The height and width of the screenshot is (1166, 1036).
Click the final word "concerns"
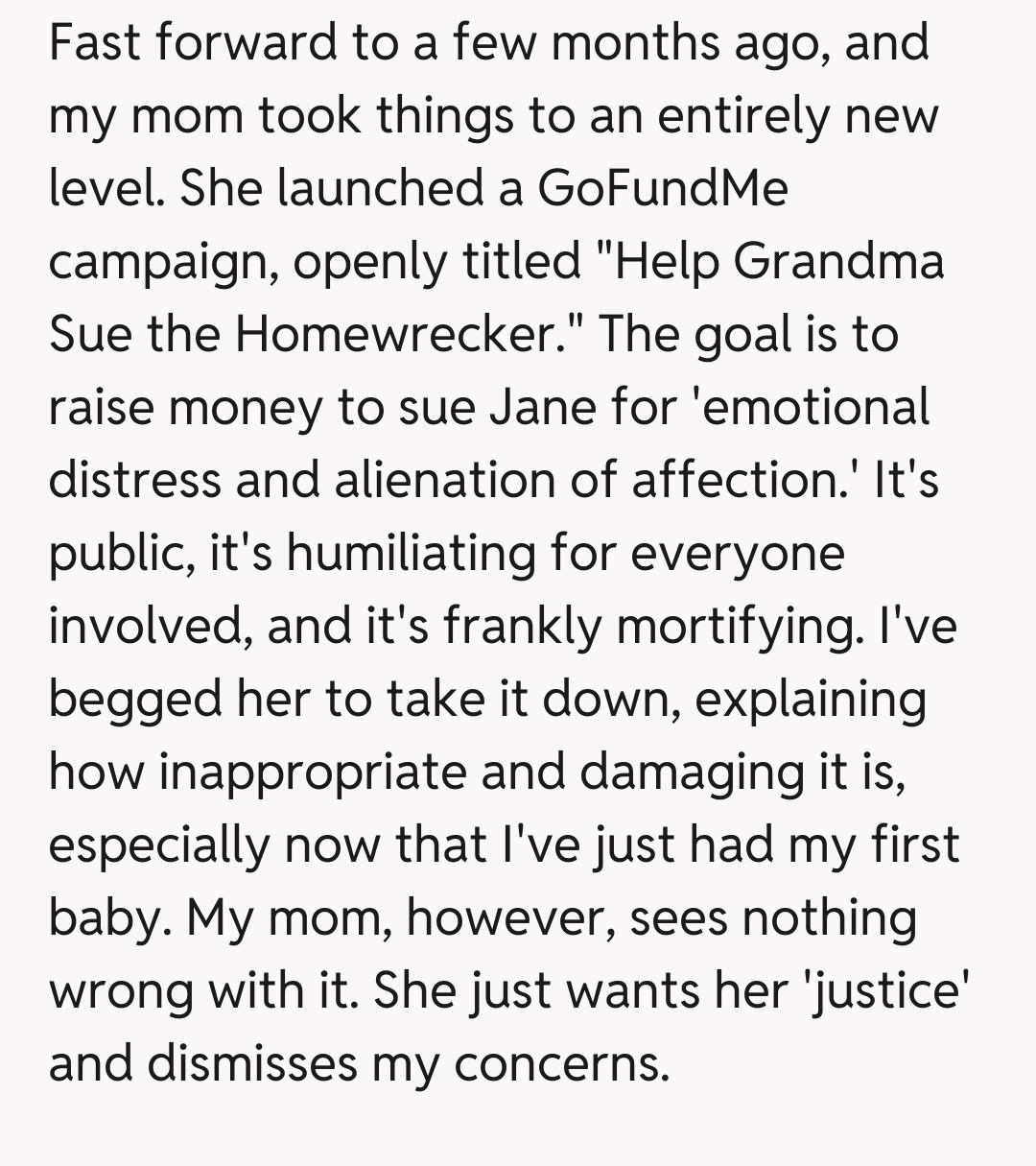[560, 1063]
